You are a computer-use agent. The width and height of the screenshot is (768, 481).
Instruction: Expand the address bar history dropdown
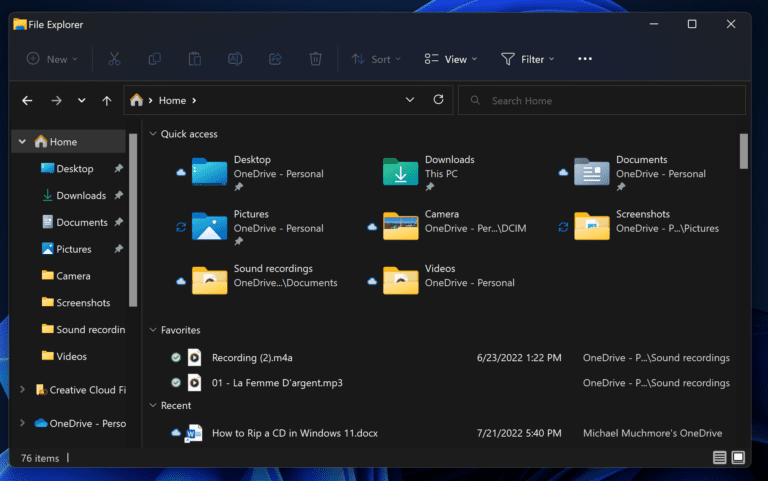coord(410,100)
